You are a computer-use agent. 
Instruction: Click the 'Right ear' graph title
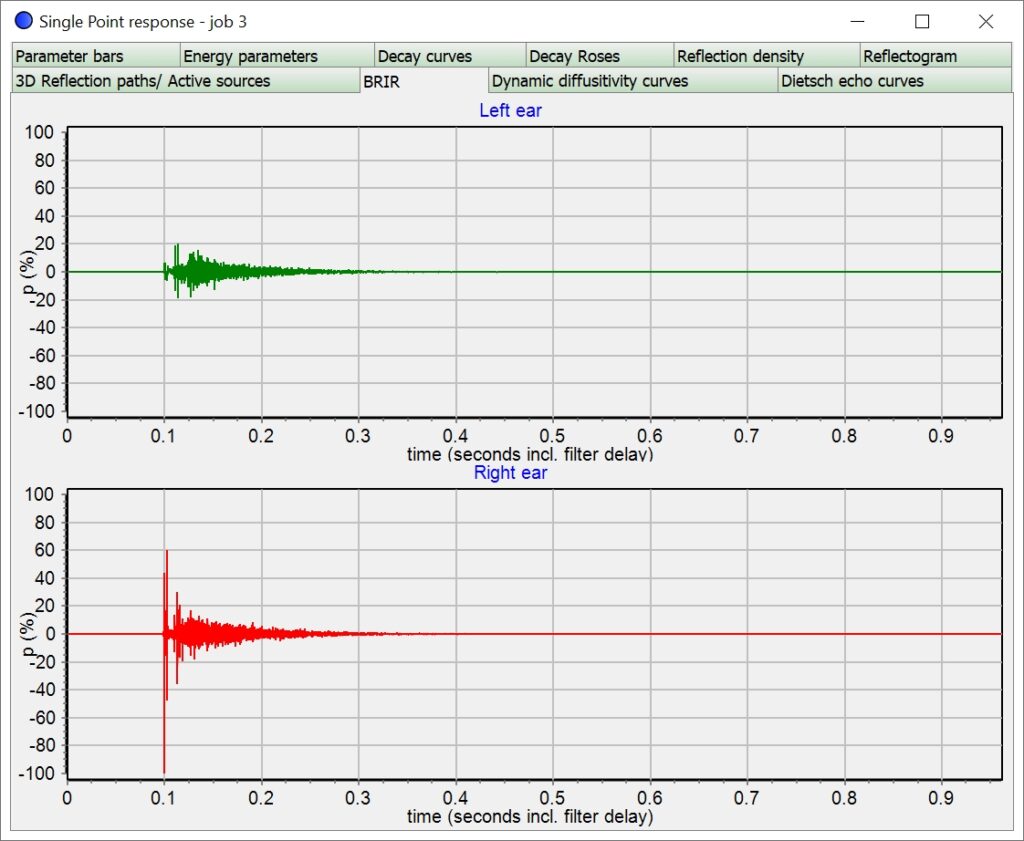510,473
